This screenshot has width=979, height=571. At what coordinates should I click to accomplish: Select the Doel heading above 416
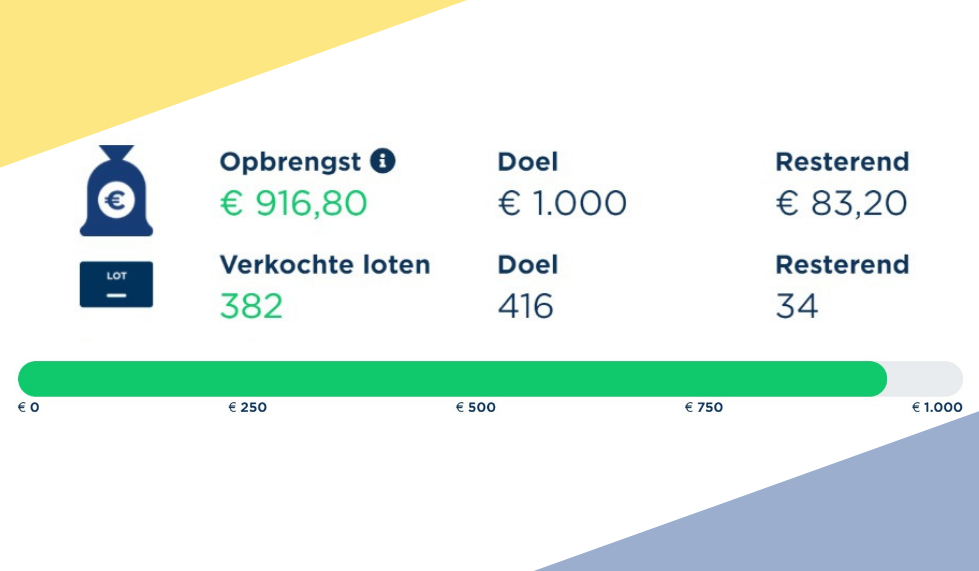[x=528, y=265]
